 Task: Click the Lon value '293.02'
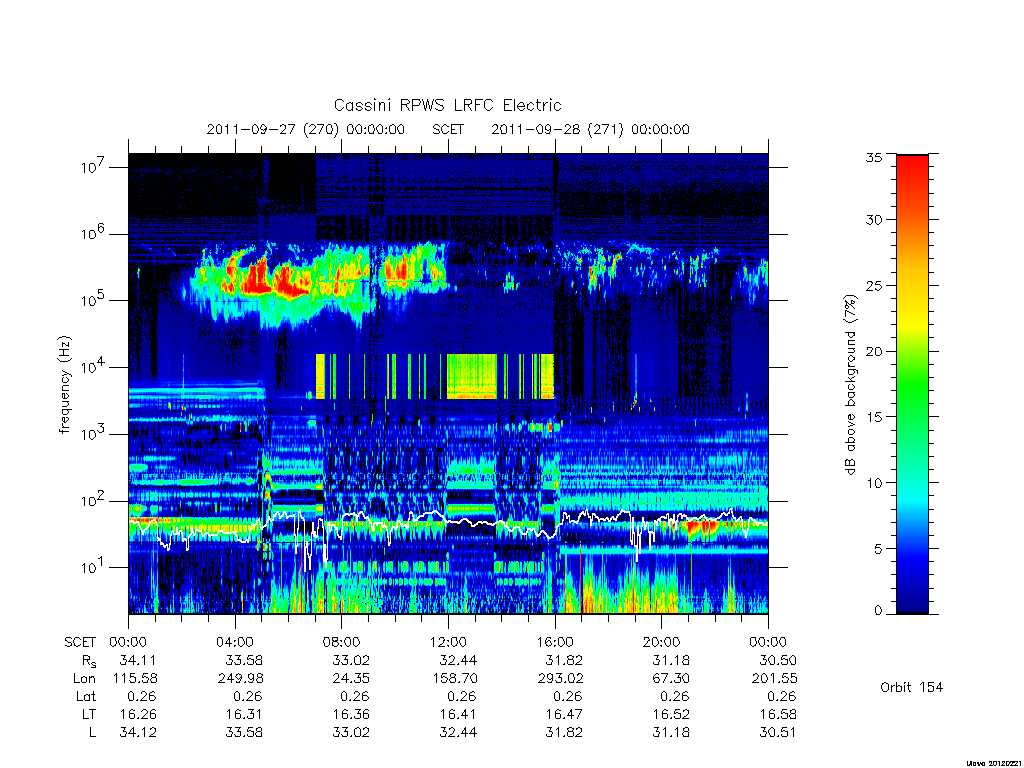[x=560, y=679]
